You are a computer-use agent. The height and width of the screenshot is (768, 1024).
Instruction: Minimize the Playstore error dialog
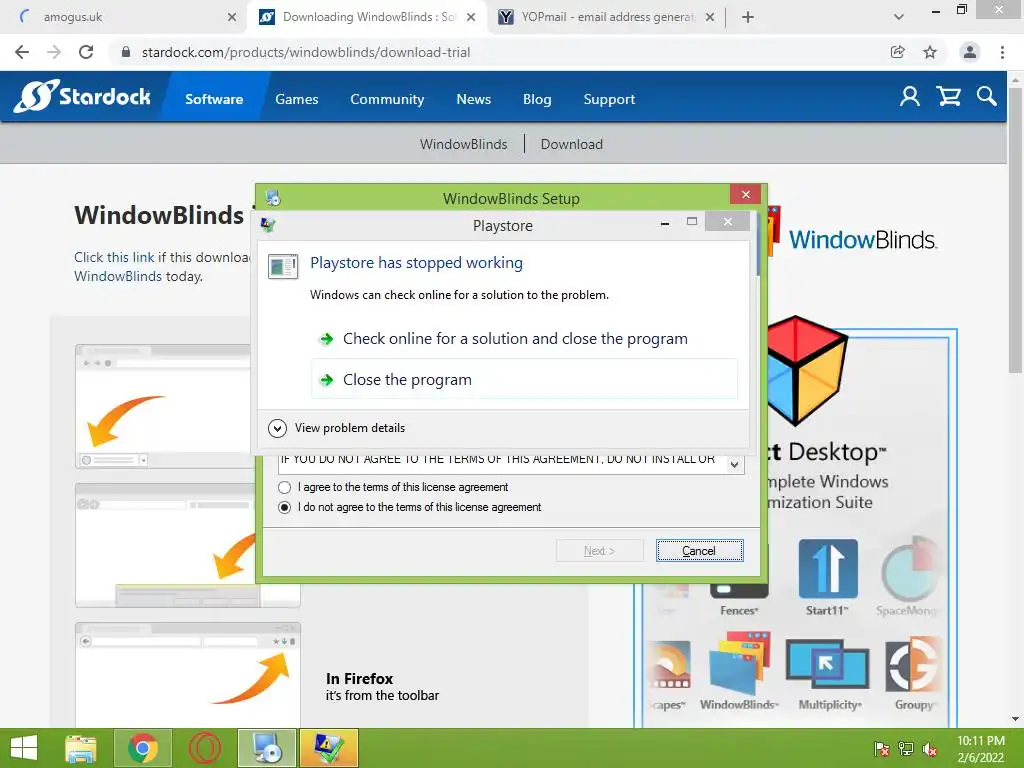(x=664, y=223)
